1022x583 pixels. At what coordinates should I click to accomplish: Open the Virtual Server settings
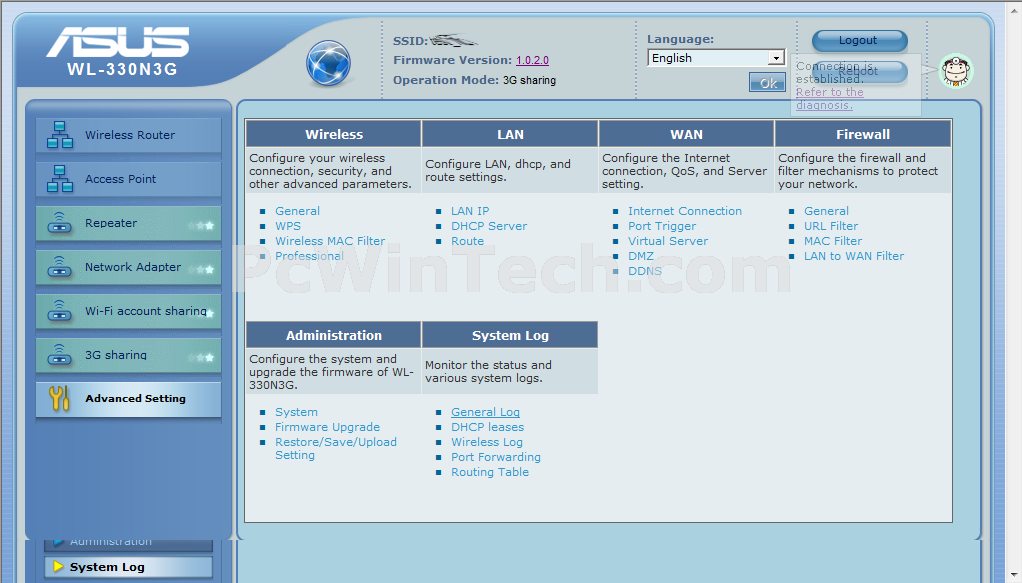pos(668,241)
